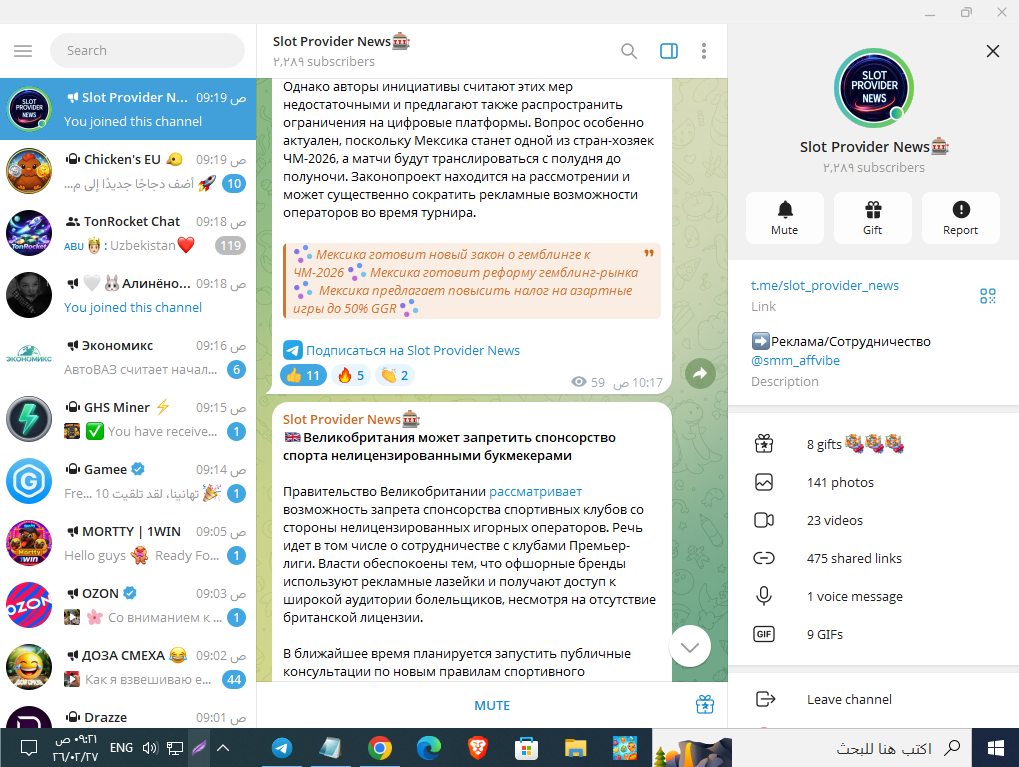Add thumbs-up reaction showing 11
Viewport: 1019px width, 767px height.
click(x=303, y=375)
